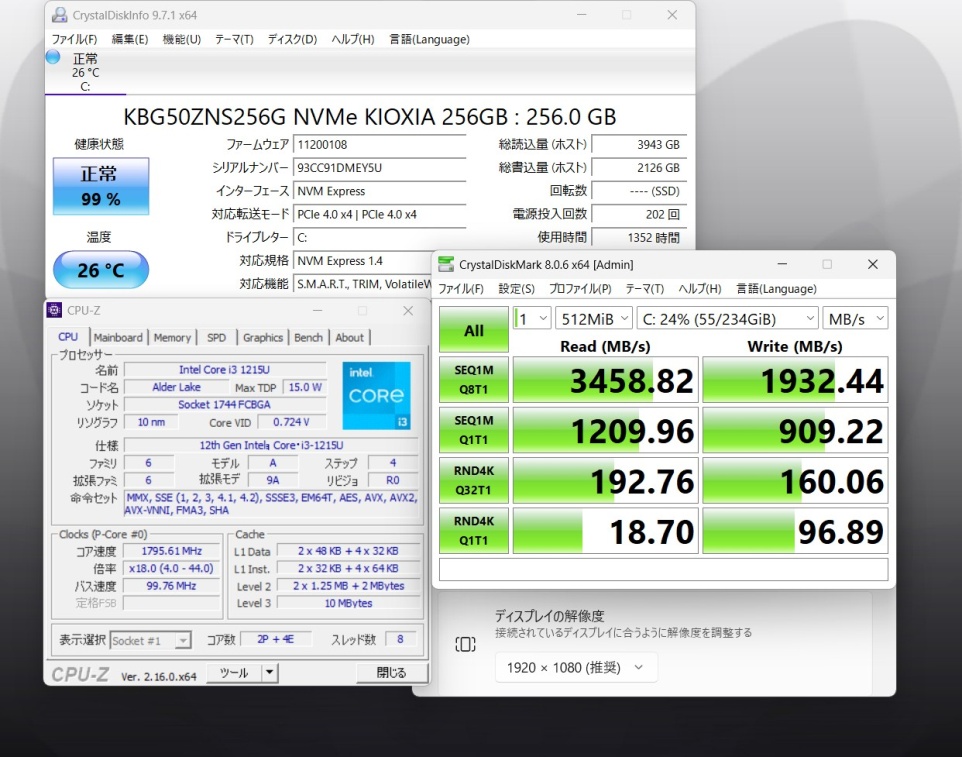Open ディスク(D) menu in CrystalDiskInfo

click(293, 39)
